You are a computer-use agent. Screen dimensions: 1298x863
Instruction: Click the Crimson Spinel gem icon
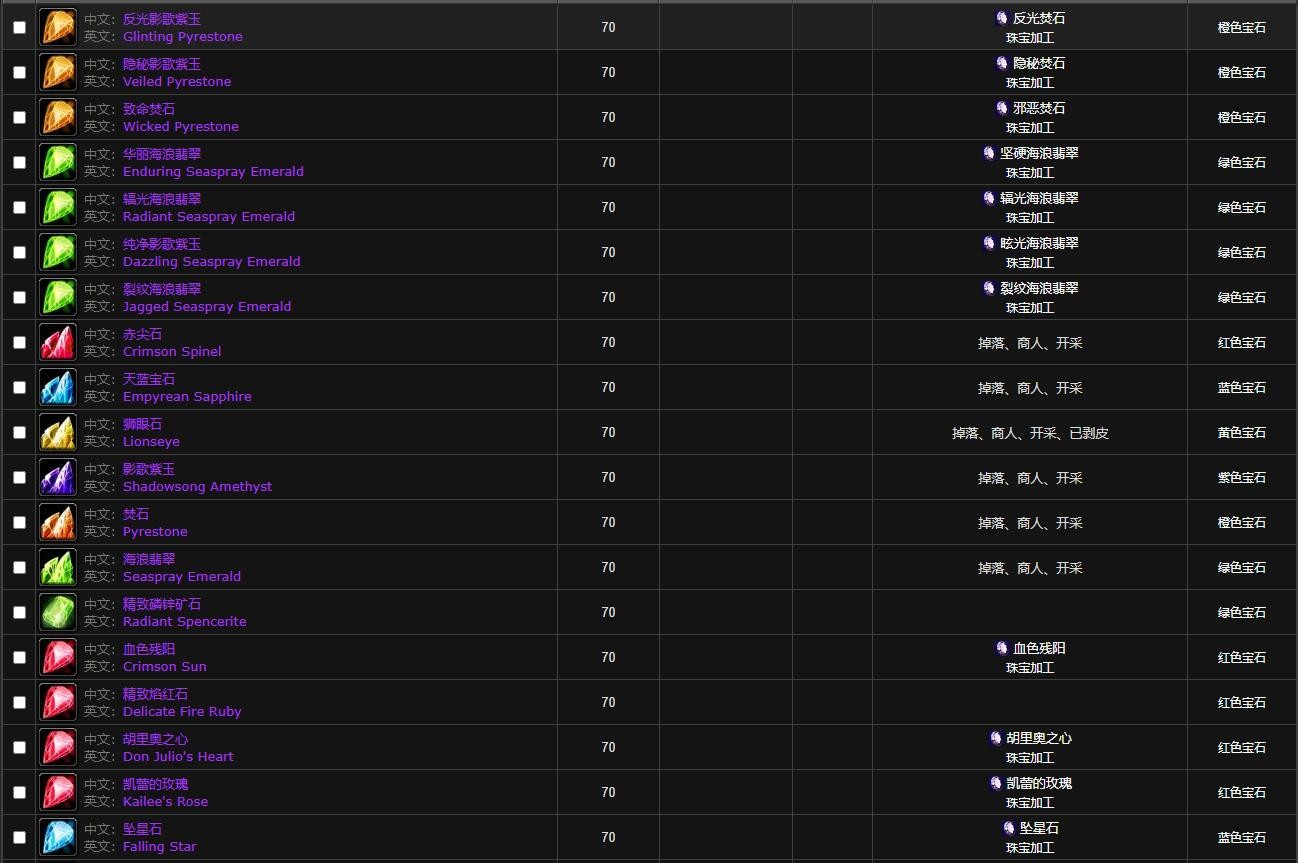58,342
